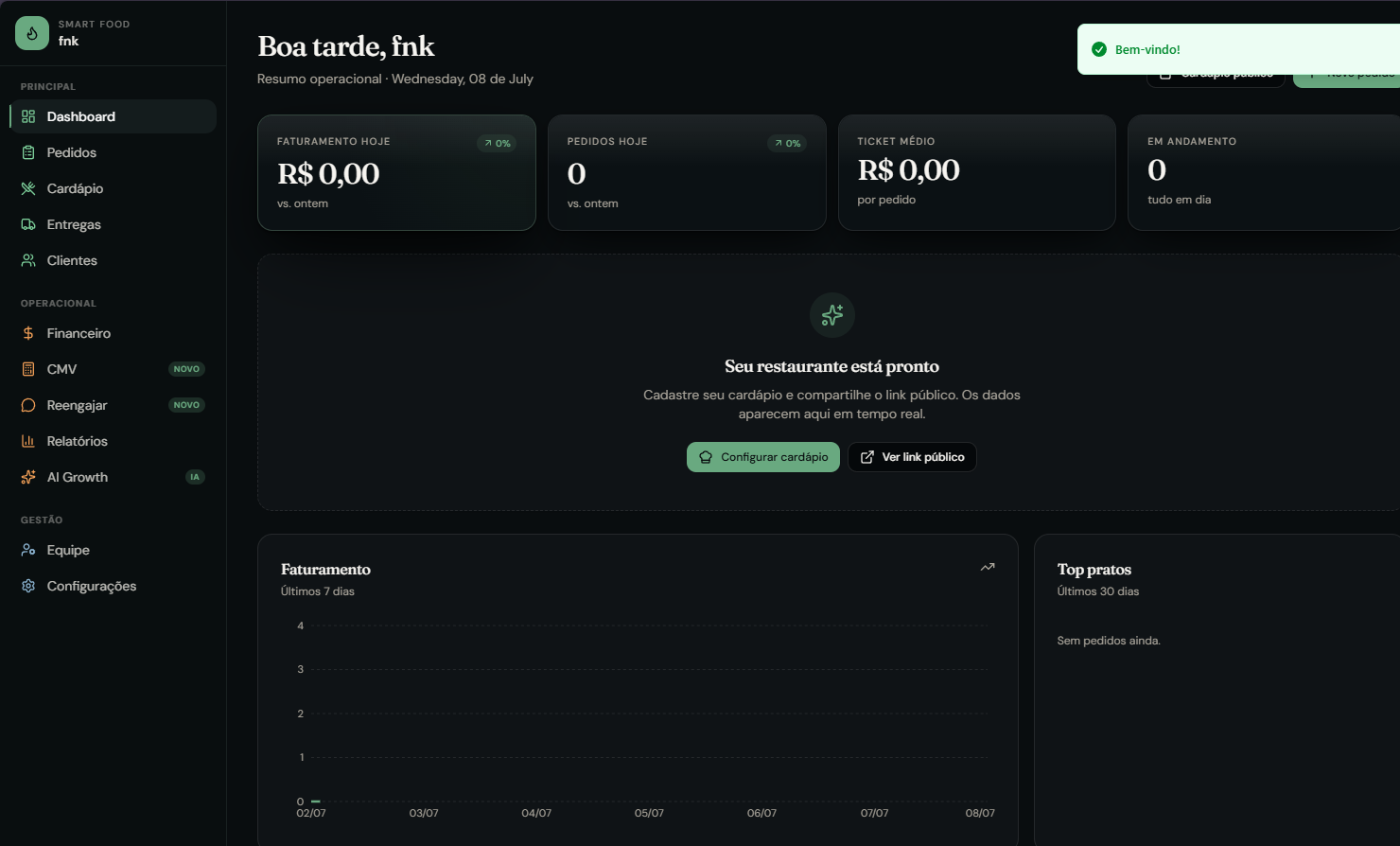The image size is (1400, 846).
Task: Click the Equipe user icon
Action: (x=28, y=550)
